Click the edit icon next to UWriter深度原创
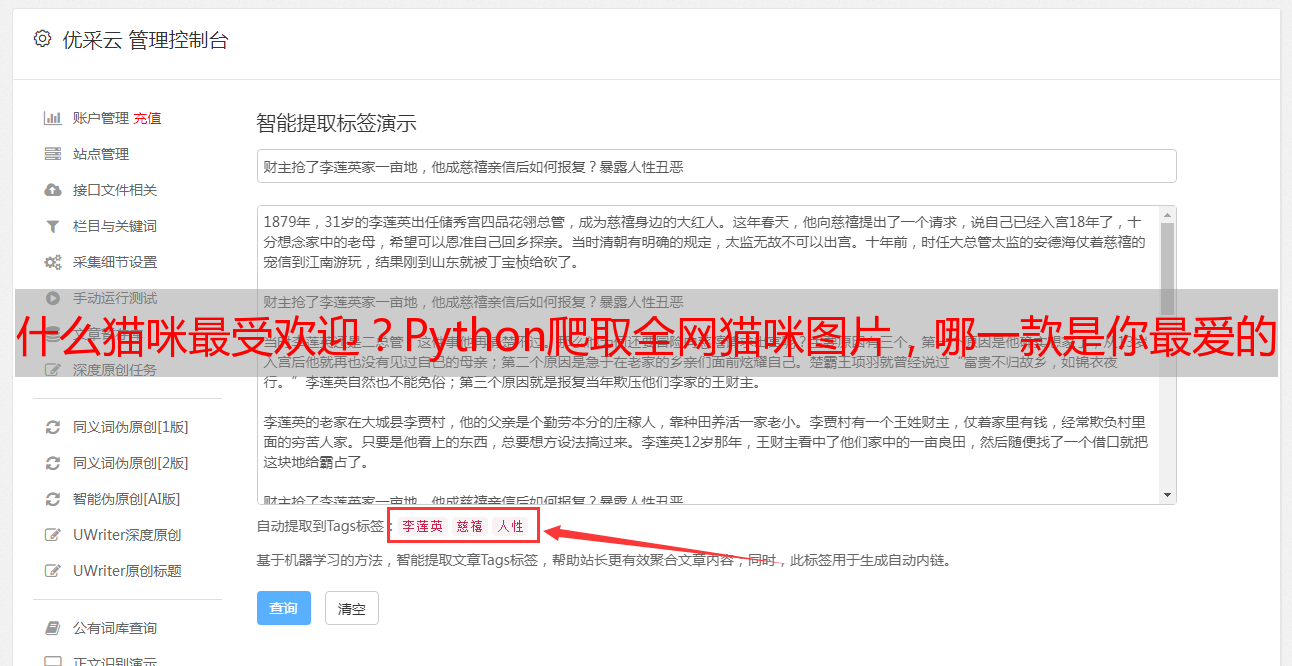Viewport: 1292px width, 666px height. (x=53, y=535)
